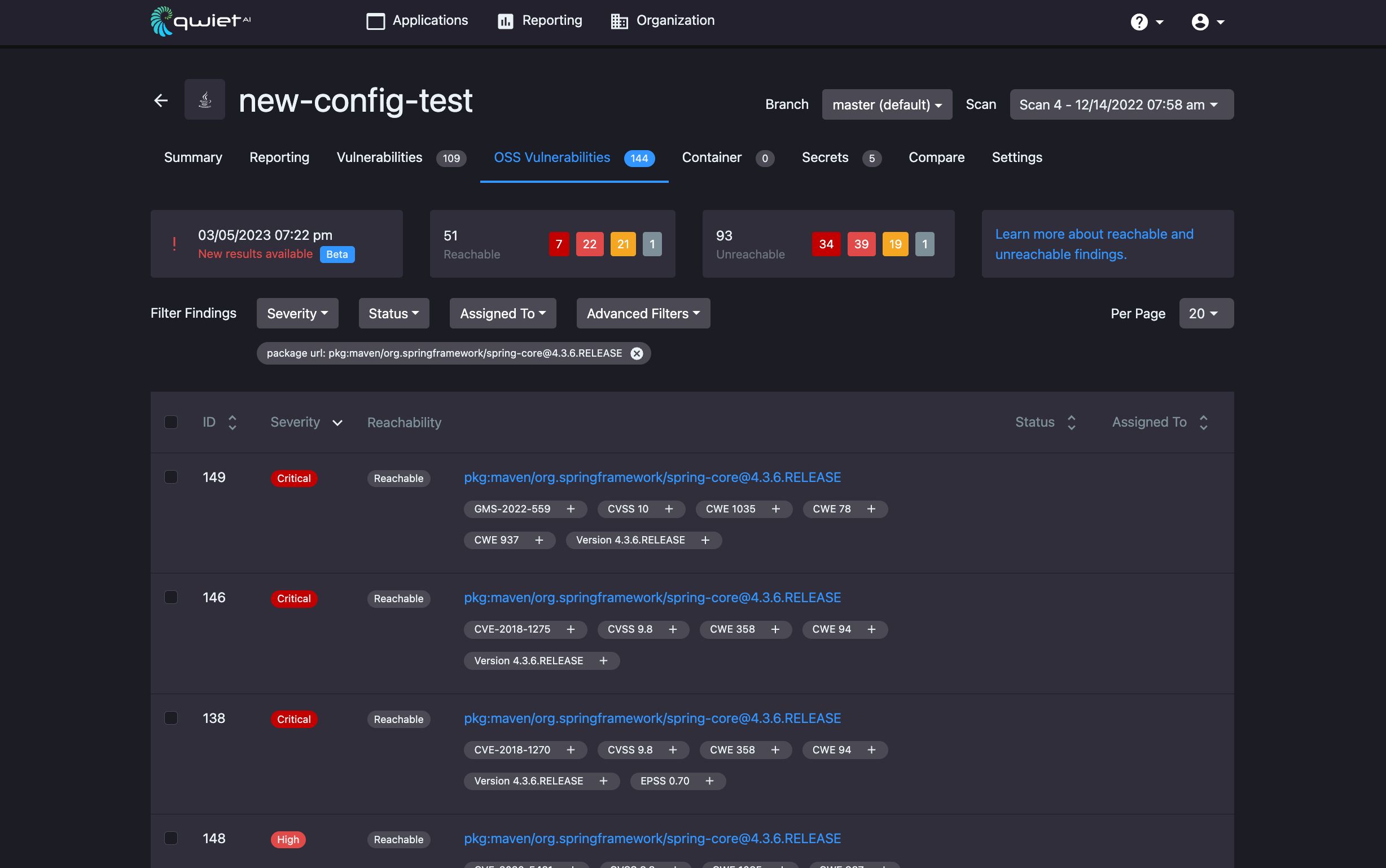Open spring-core package link for finding 149
Viewport: 1386px width, 868px height.
click(652, 477)
